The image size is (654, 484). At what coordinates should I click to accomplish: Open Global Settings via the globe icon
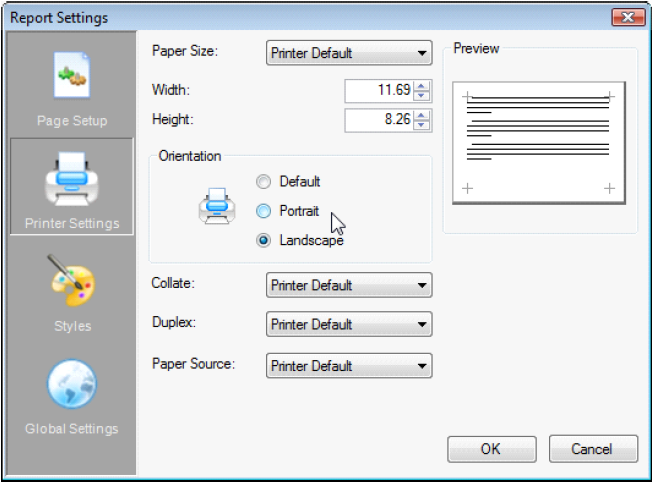click(x=72, y=384)
